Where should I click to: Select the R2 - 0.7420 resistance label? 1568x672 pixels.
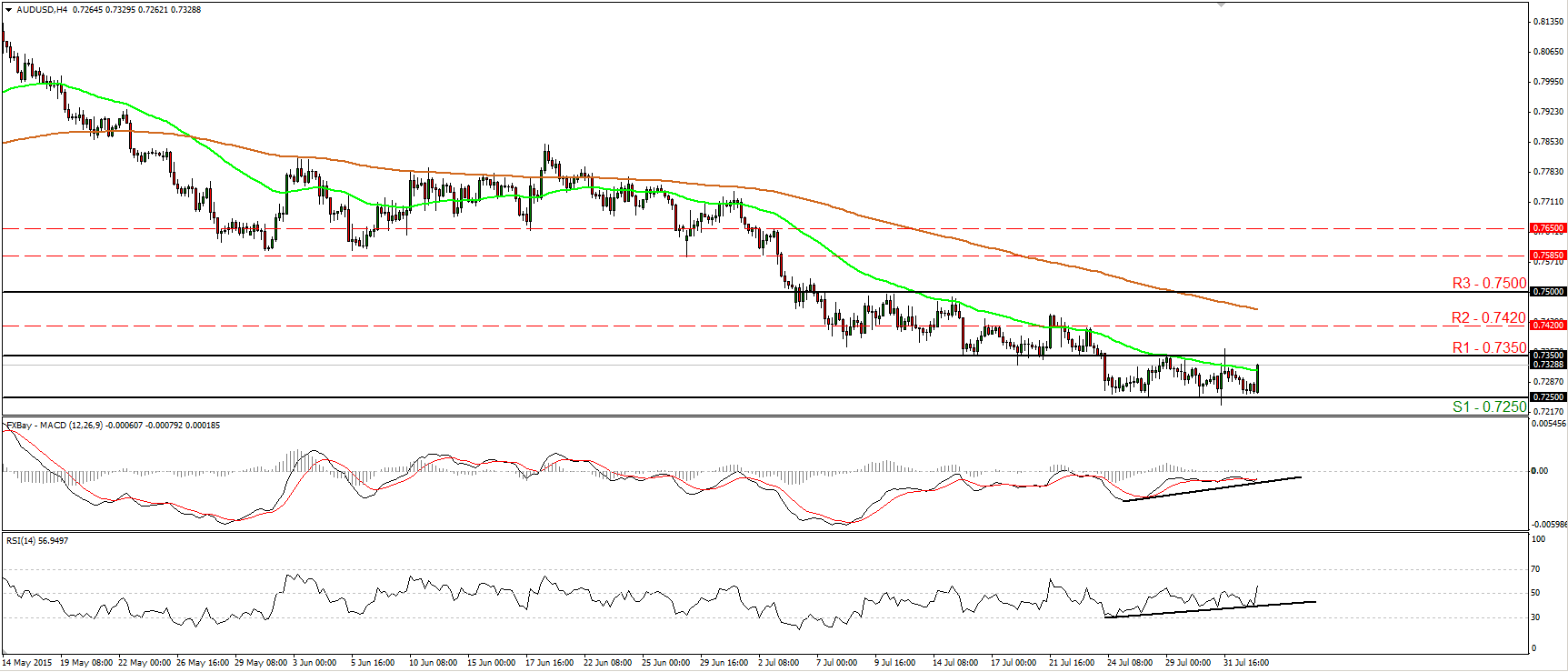coord(1489,318)
